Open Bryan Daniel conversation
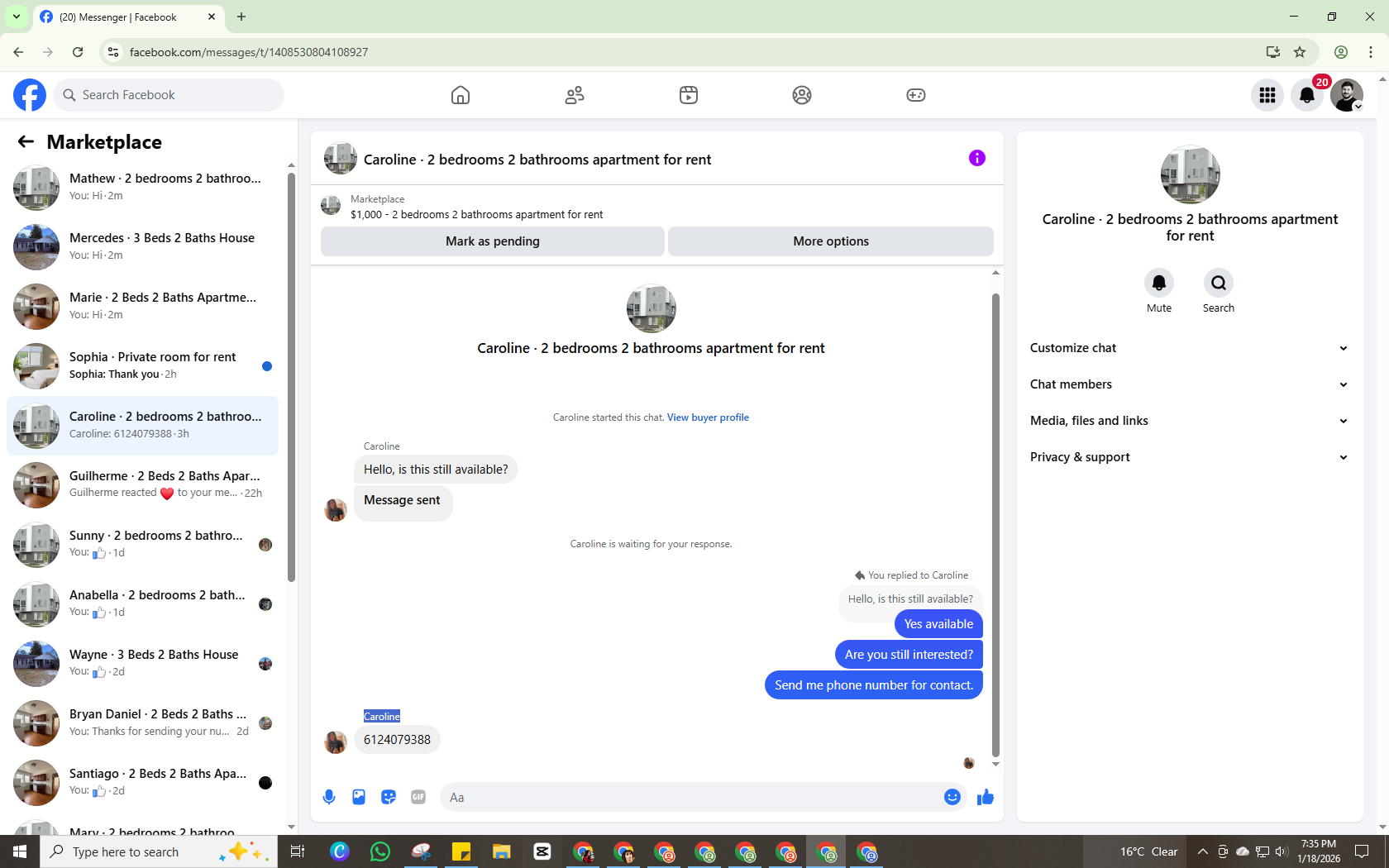The height and width of the screenshot is (868, 1389). (142, 723)
